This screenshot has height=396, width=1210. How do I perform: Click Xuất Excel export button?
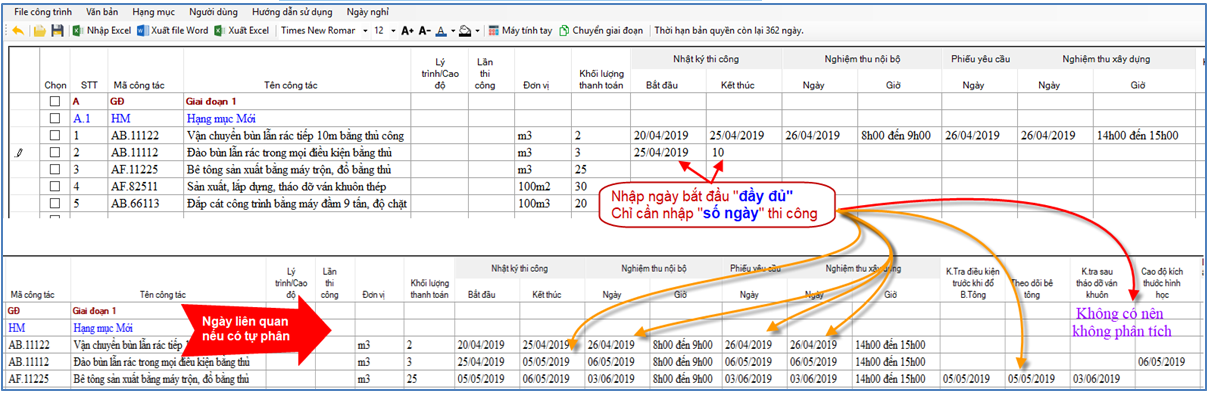click(x=241, y=31)
